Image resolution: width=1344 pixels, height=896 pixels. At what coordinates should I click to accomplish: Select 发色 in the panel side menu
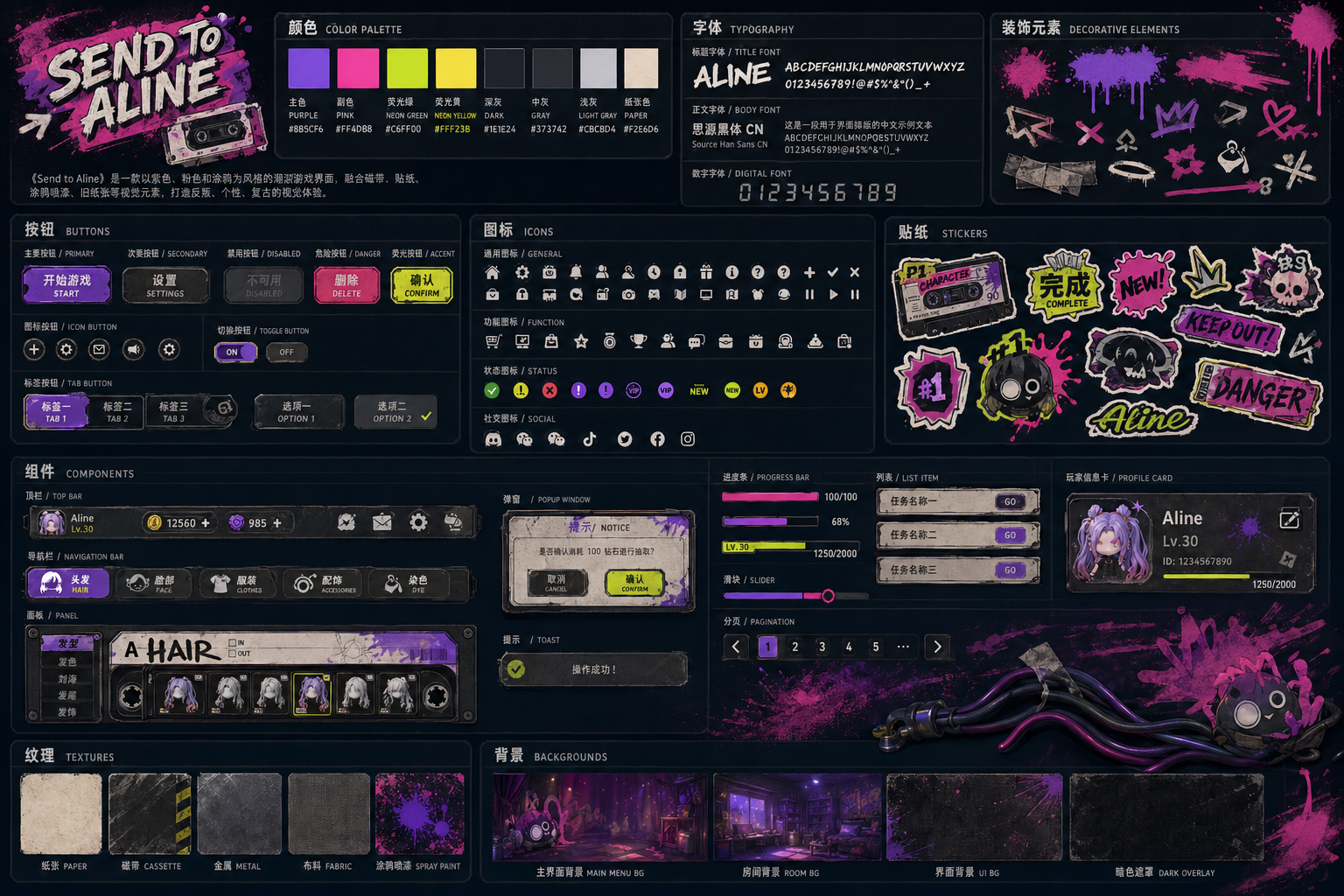[x=68, y=661]
